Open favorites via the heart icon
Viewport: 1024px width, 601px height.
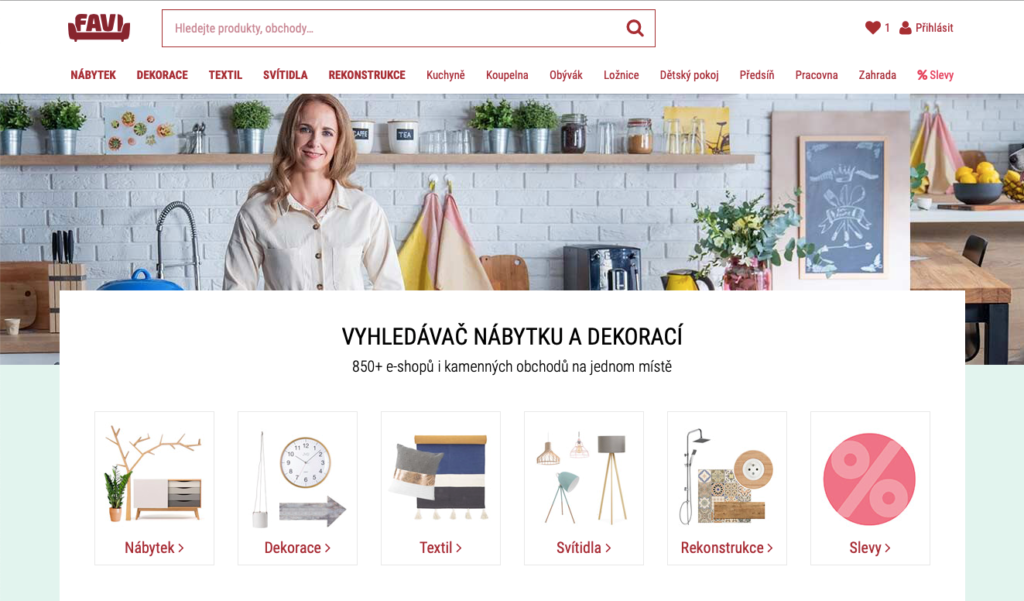pyautogui.click(x=872, y=27)
